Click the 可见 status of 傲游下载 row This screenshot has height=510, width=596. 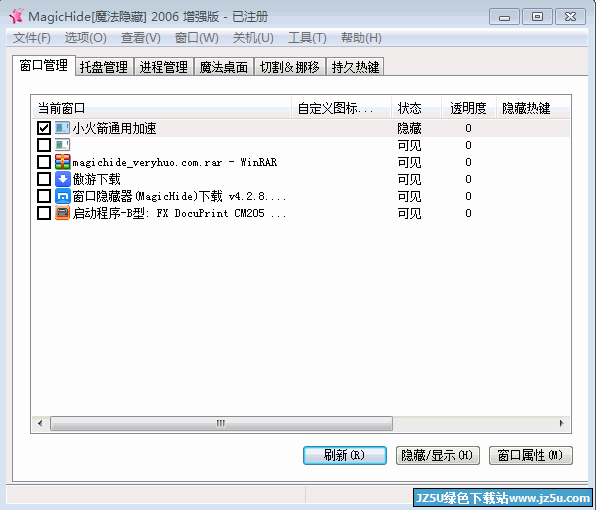click(x=409, y=179)
